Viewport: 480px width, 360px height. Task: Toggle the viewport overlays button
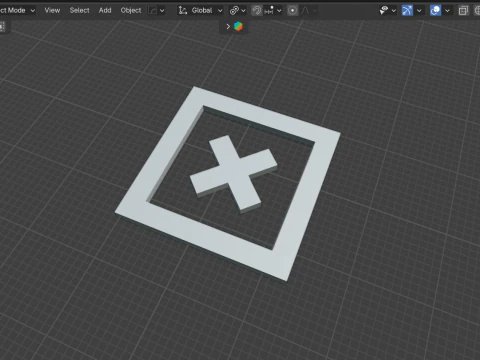[x=435, y=11]
